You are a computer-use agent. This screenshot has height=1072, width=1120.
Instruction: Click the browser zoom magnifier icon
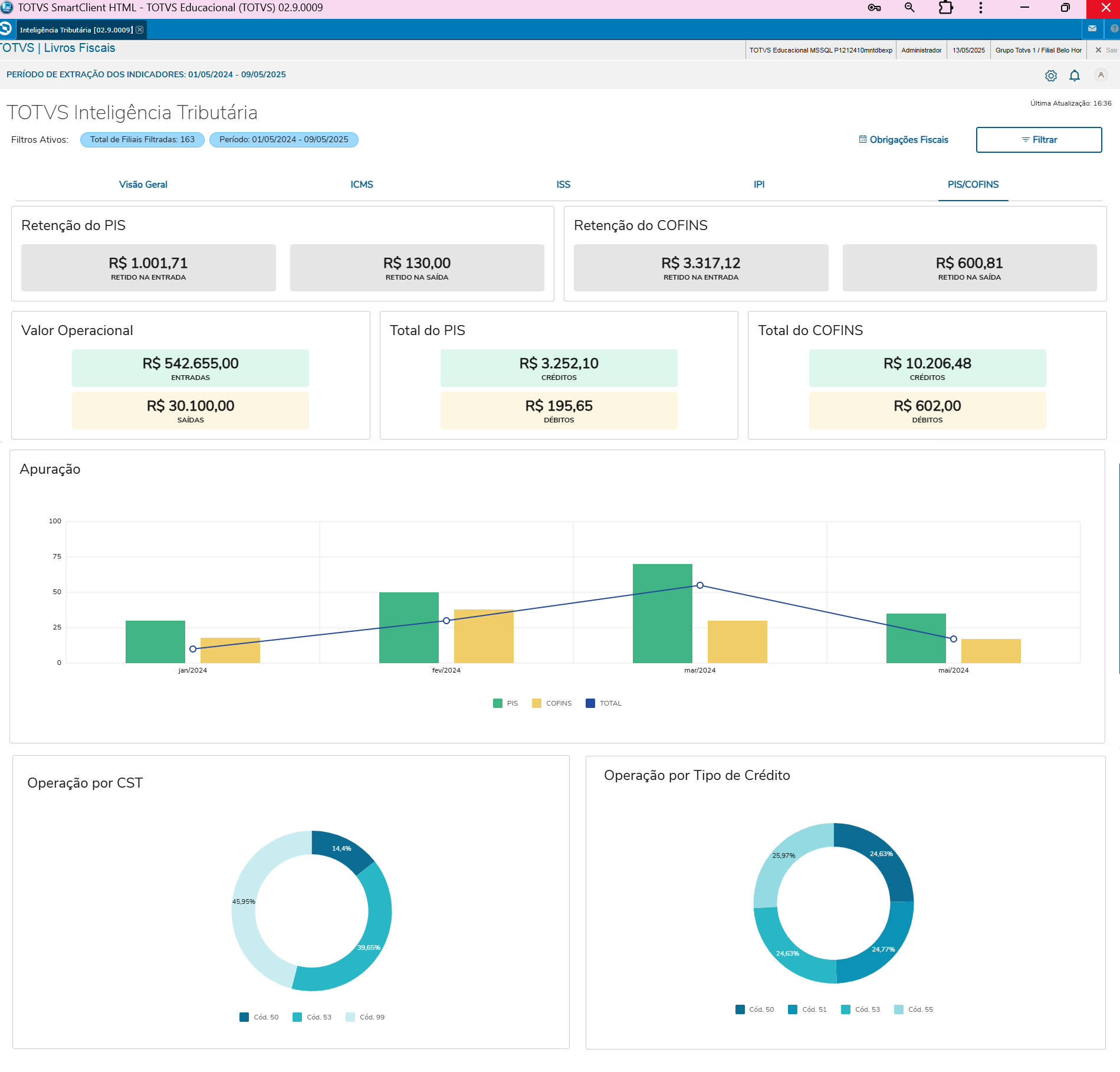909,8
